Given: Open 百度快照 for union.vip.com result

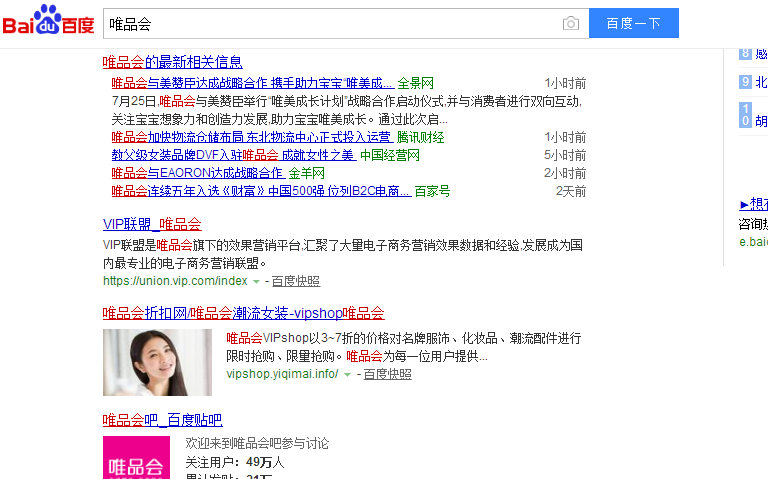Looking at the screenshot, I should 296,281.
